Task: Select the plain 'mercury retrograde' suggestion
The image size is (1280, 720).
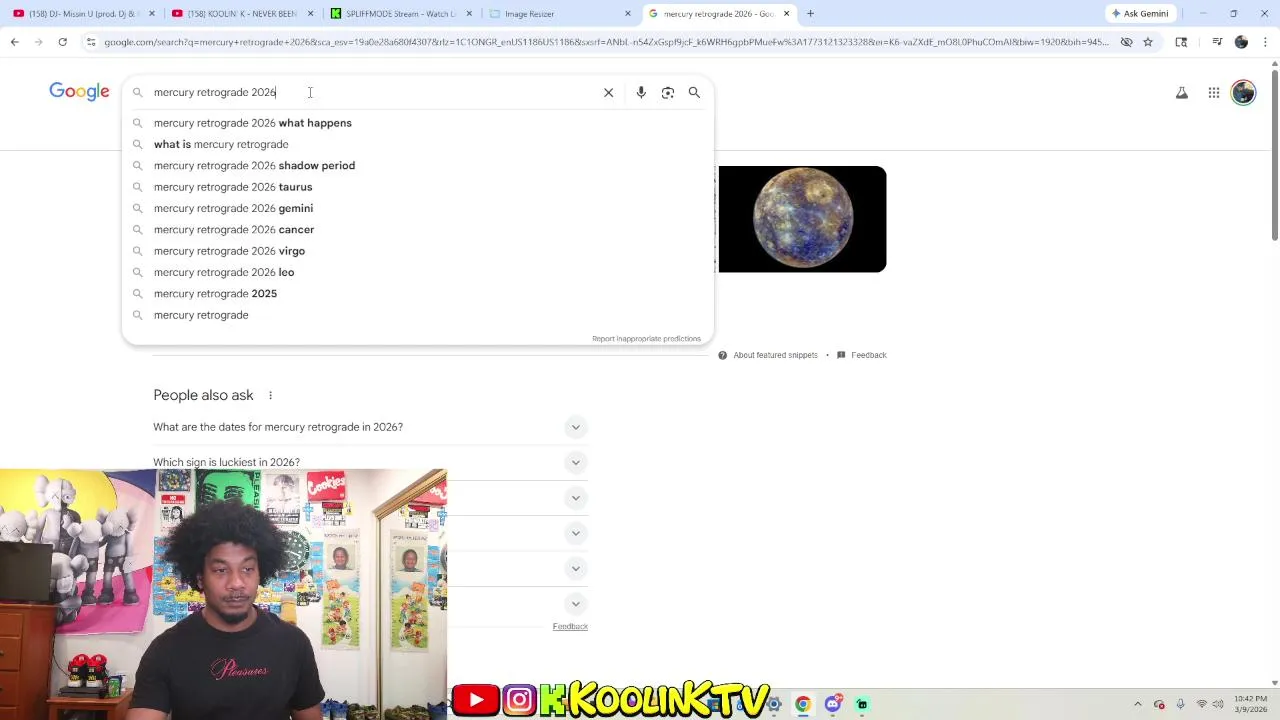Action: tap(417, 315)
